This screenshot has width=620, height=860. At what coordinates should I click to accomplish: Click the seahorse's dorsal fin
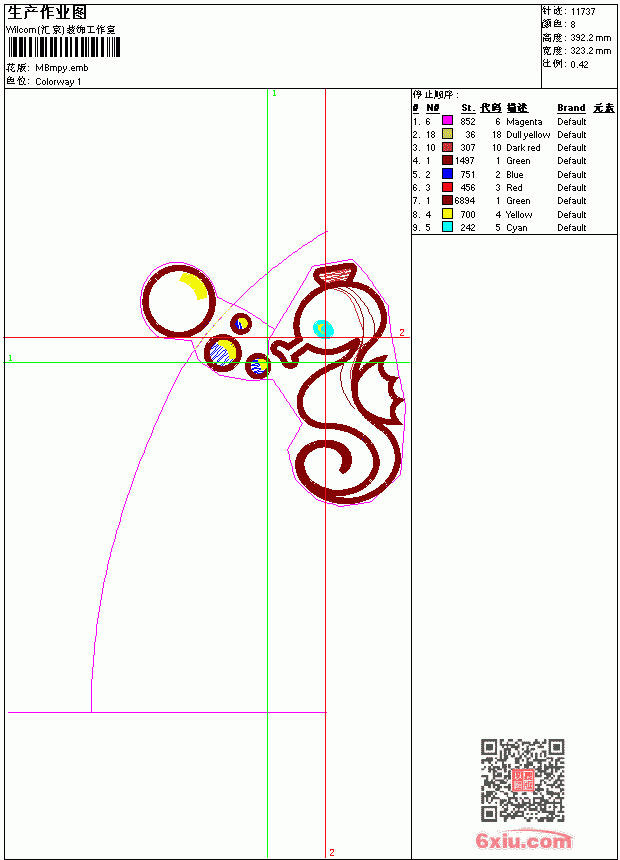click(380, 390)
